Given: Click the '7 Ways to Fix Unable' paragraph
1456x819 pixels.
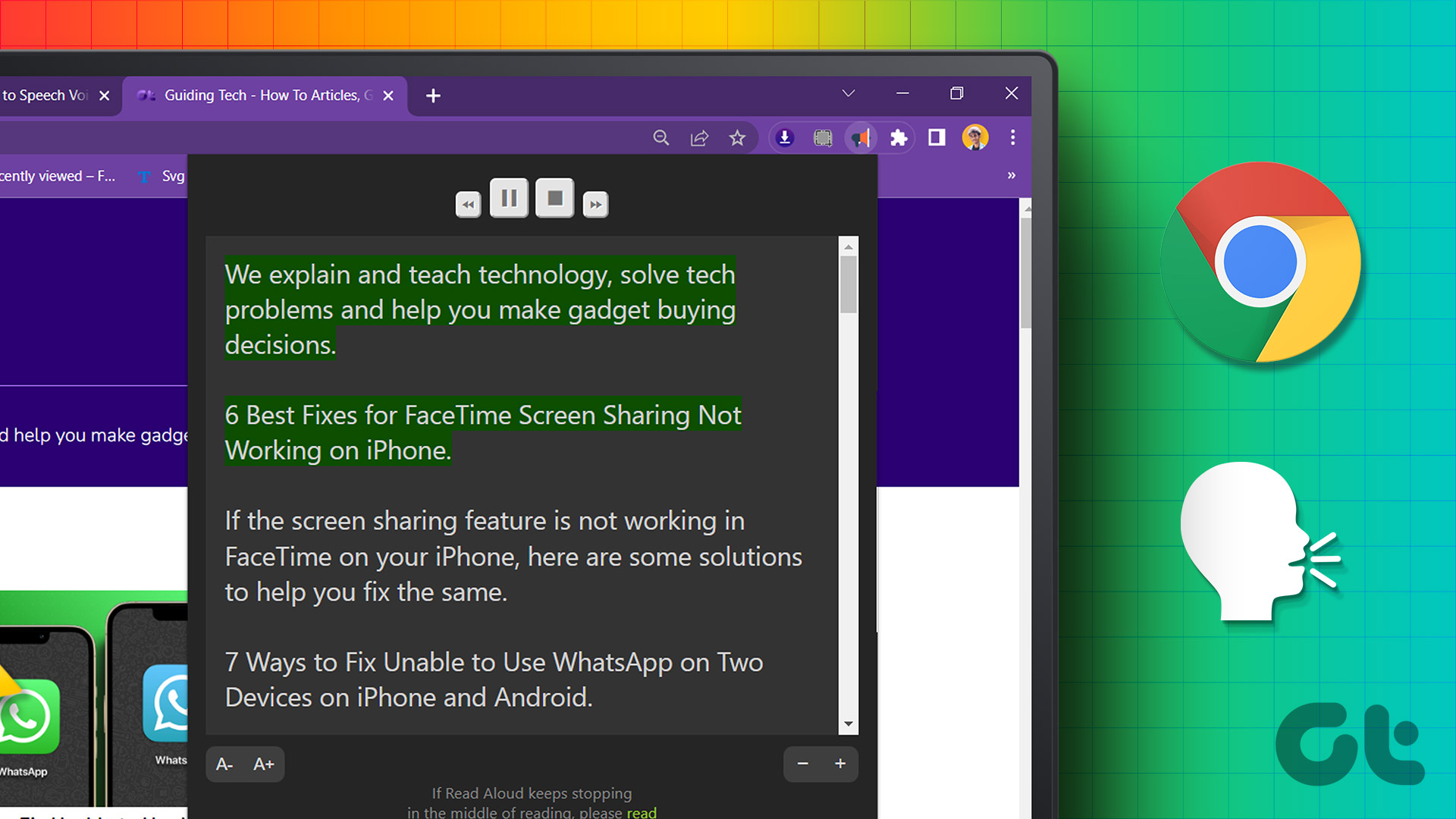Looking at the screenshot, I should coord(494,679).
